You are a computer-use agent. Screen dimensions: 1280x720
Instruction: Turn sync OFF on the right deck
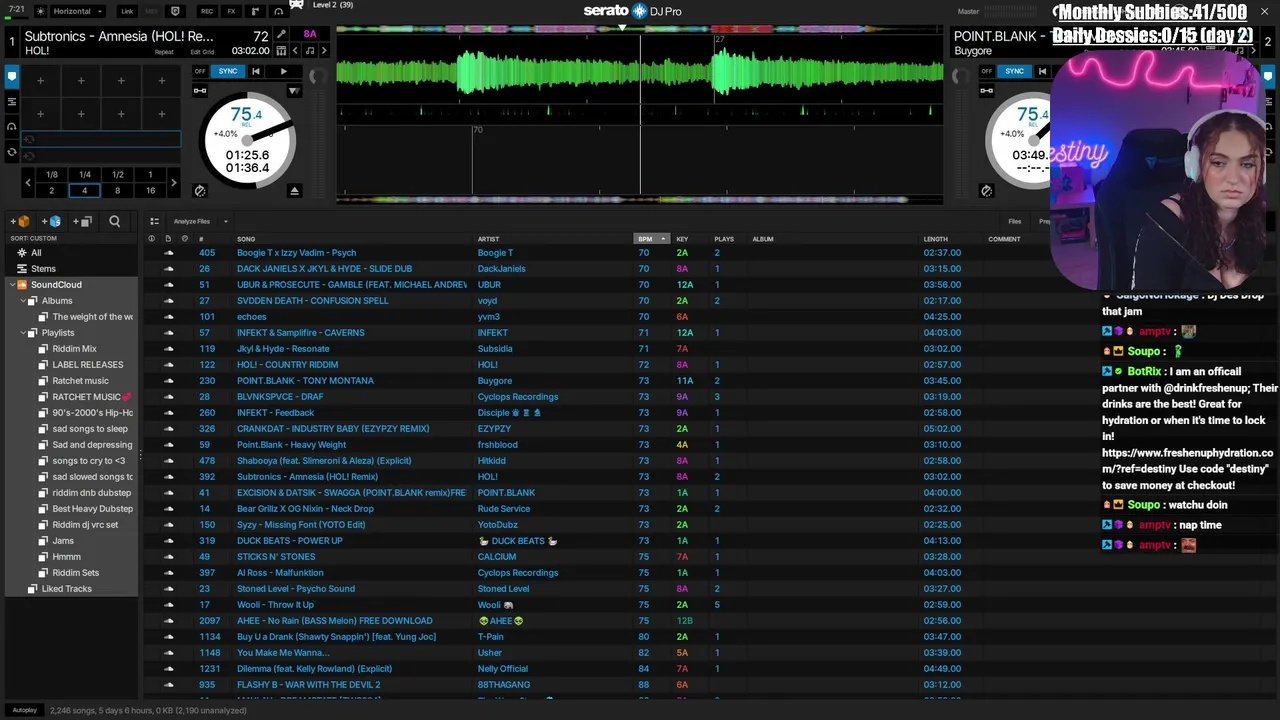tap(987, 71)
